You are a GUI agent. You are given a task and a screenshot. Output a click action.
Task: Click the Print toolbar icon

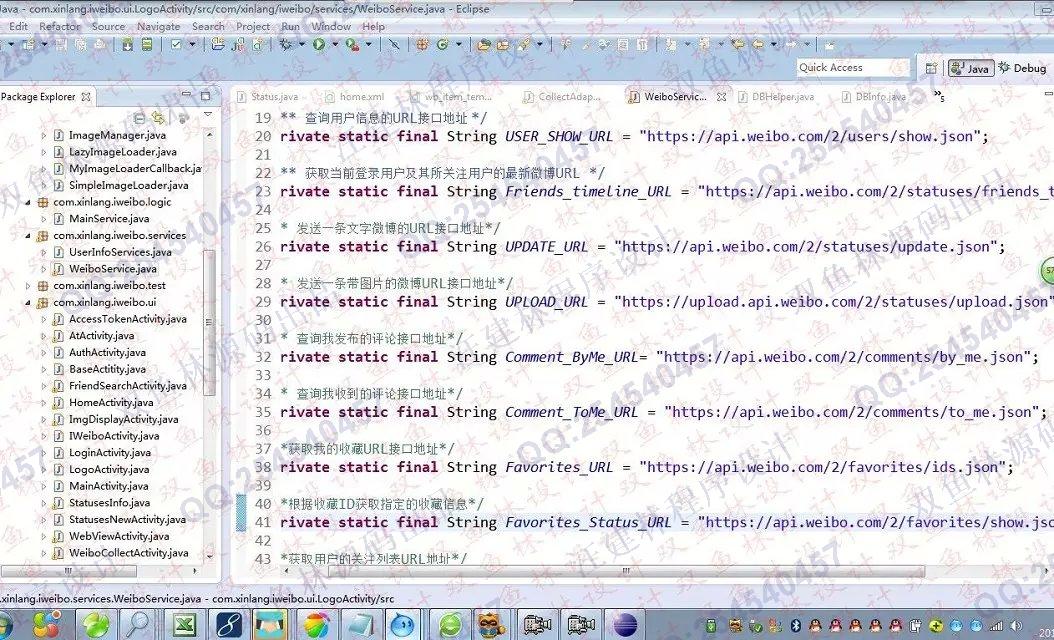click(99, 44)
